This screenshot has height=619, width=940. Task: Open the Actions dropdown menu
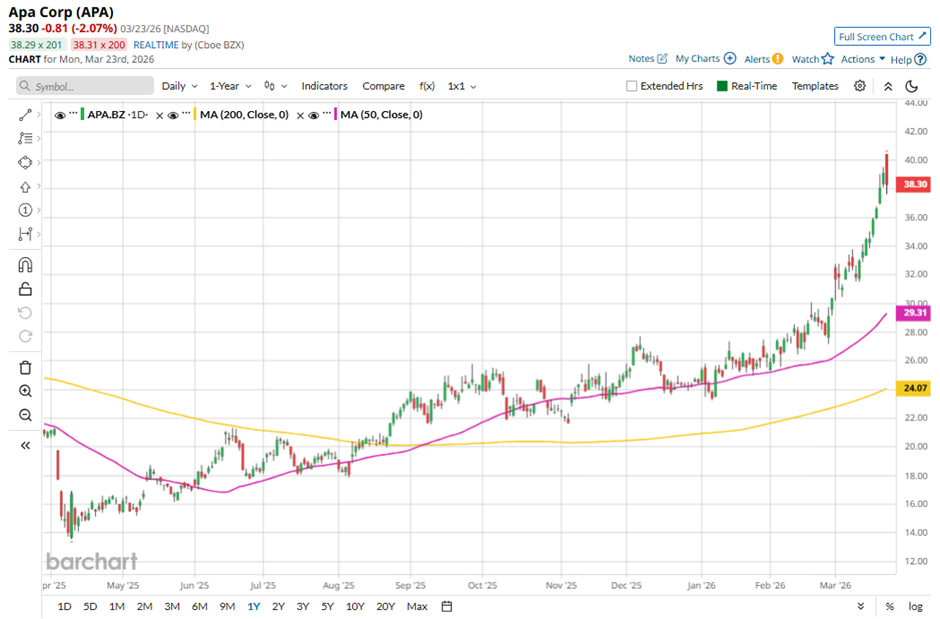pos(862,59)
